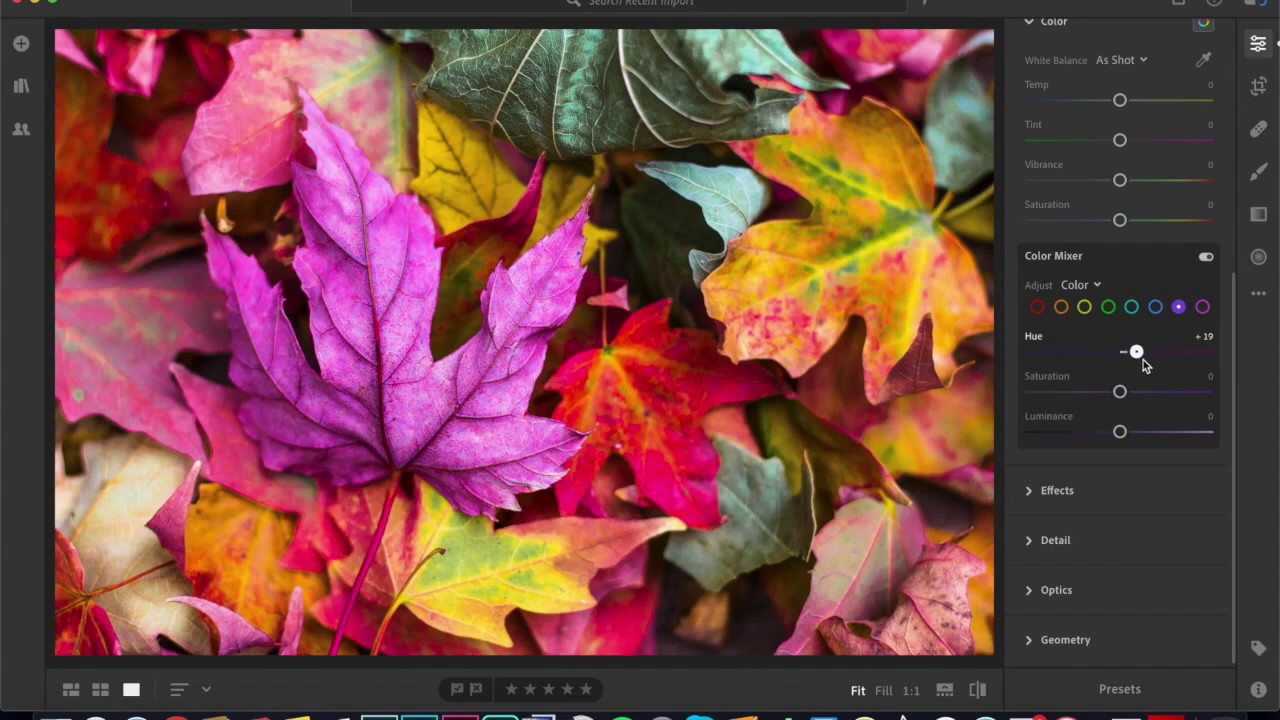Switch to Detail single-photo view

click(x=131, y=689)
